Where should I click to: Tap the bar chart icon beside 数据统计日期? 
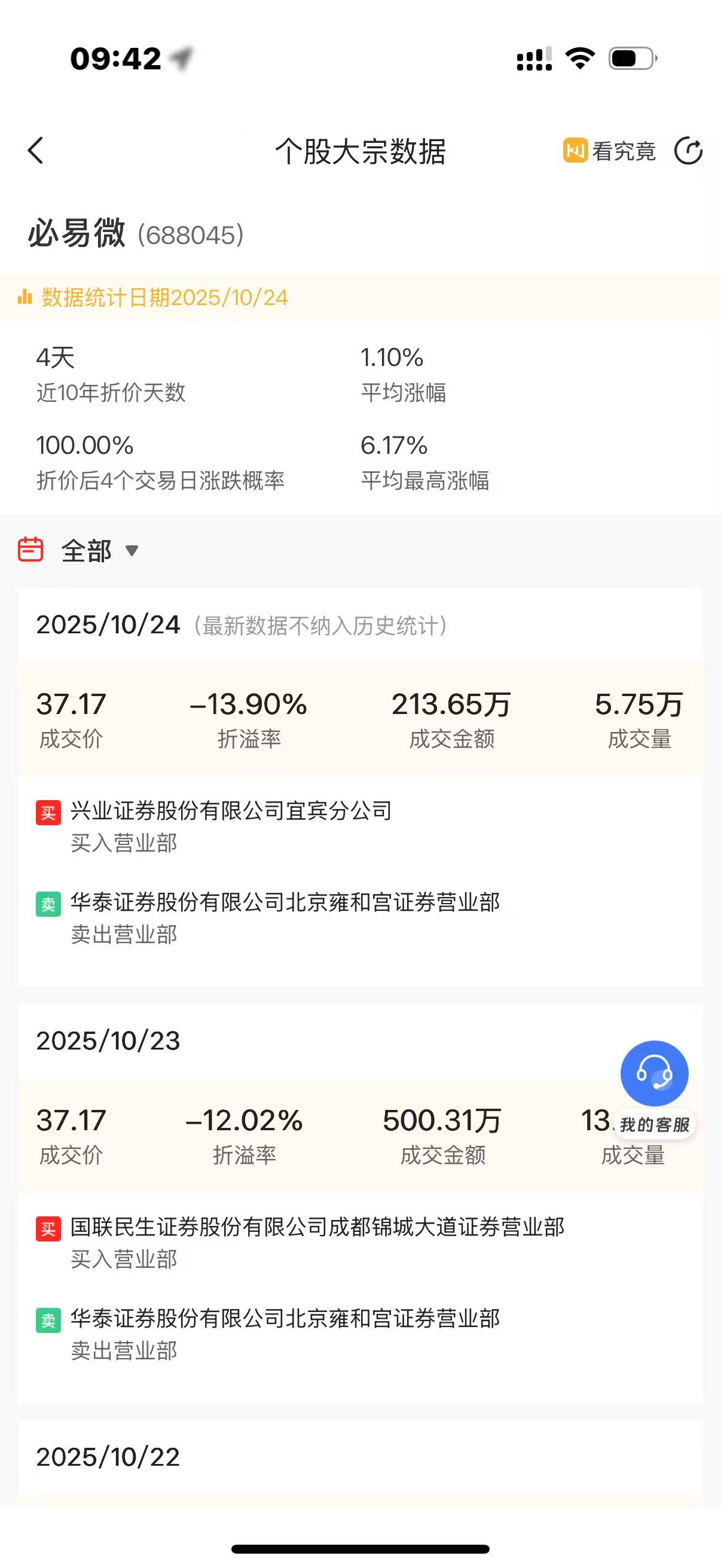click(25, 297)
